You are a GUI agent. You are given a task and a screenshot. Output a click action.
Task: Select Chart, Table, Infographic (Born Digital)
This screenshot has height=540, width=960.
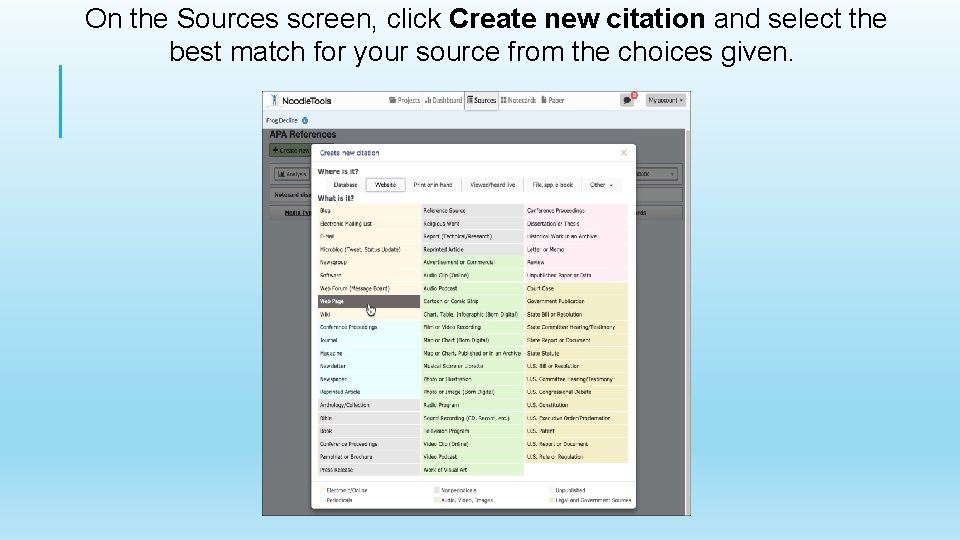(472, 315)
